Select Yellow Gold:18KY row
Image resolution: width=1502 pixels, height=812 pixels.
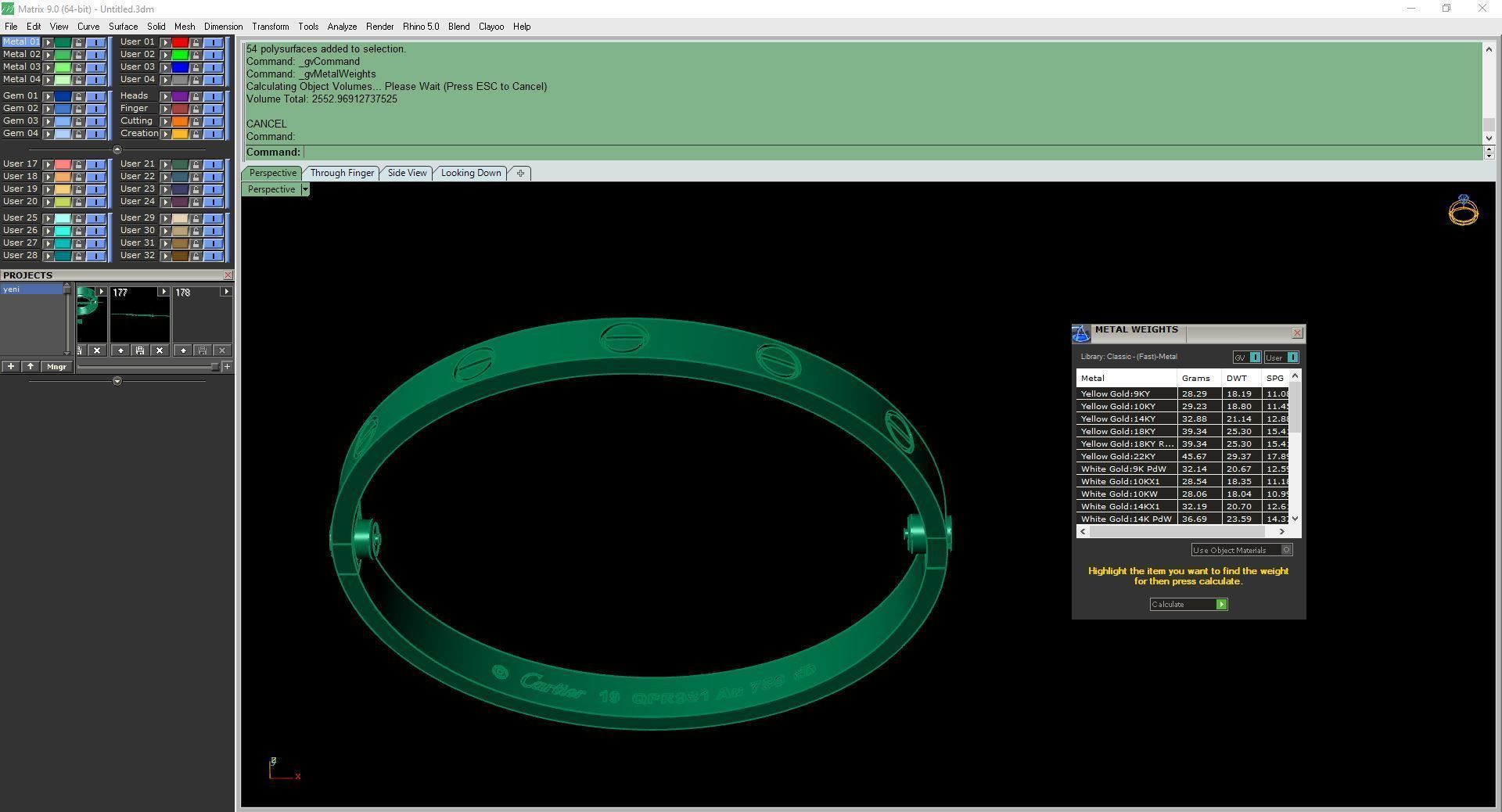point(1183,432)
